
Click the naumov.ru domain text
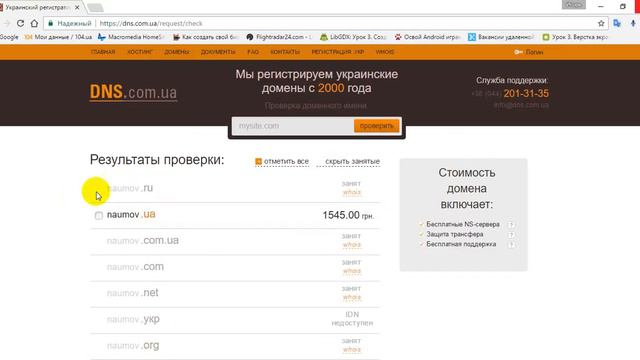pyautogui.click(x=130, y=188)
